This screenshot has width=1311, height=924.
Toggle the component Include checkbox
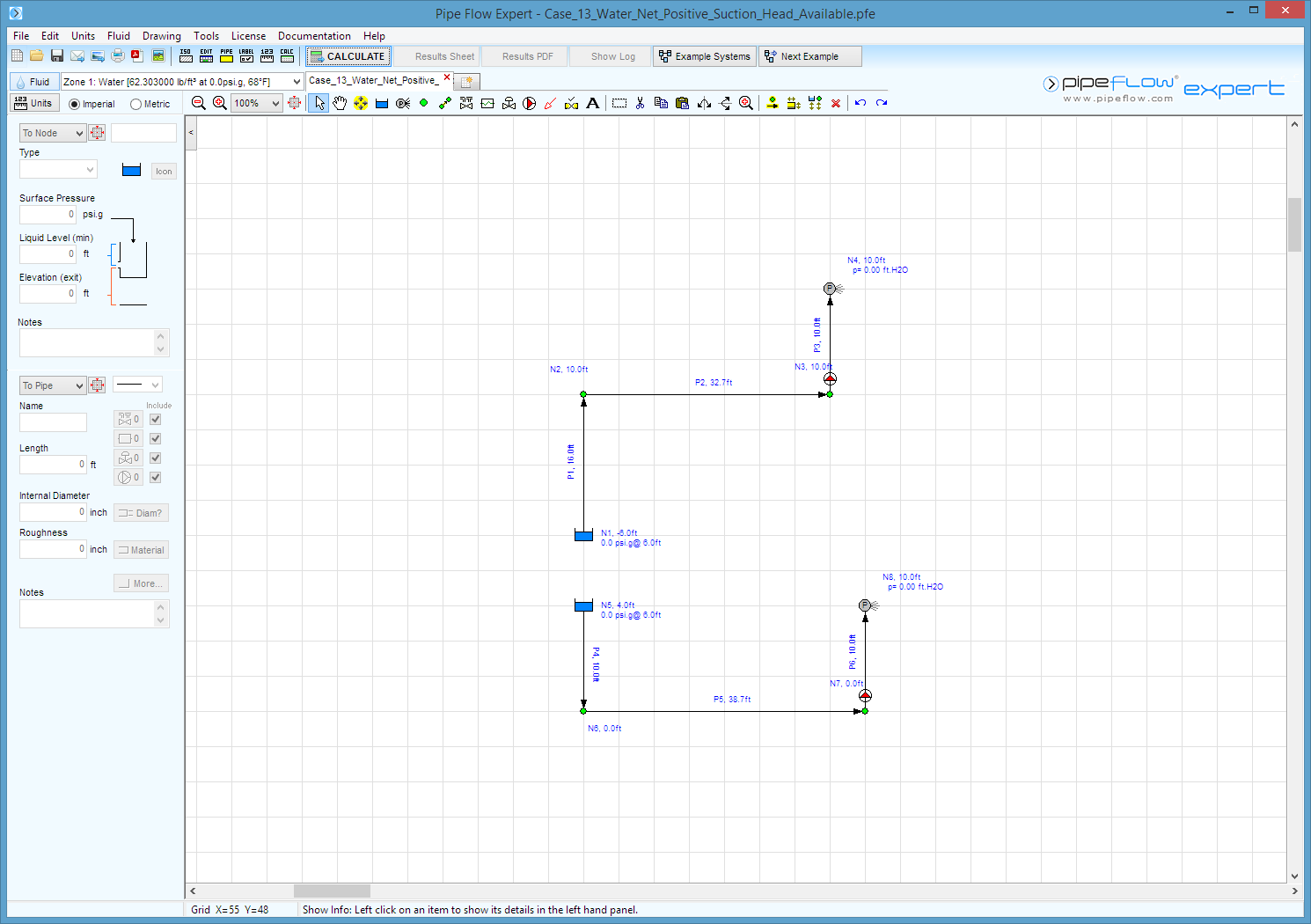(x=156, y=438)
